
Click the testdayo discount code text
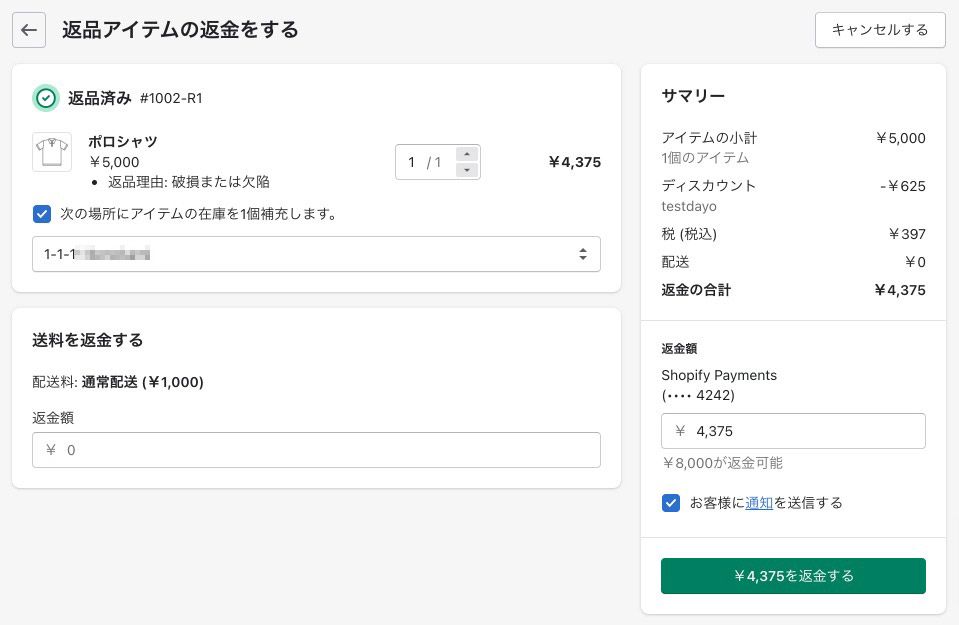[689, 206]
